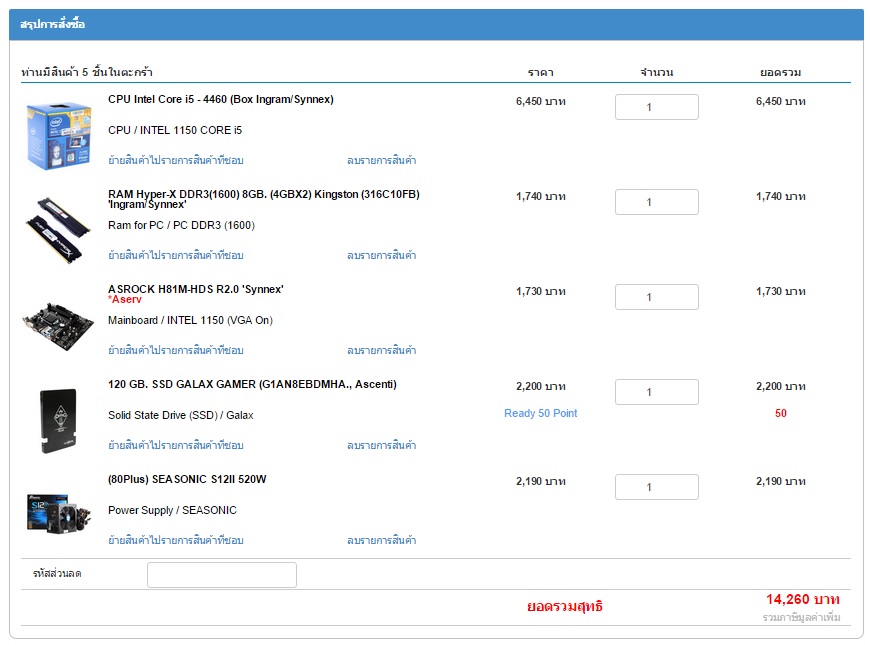Click the 6,450 unit price of the CPU
This screenshot has width=870, height=645.
pos(541,101)
